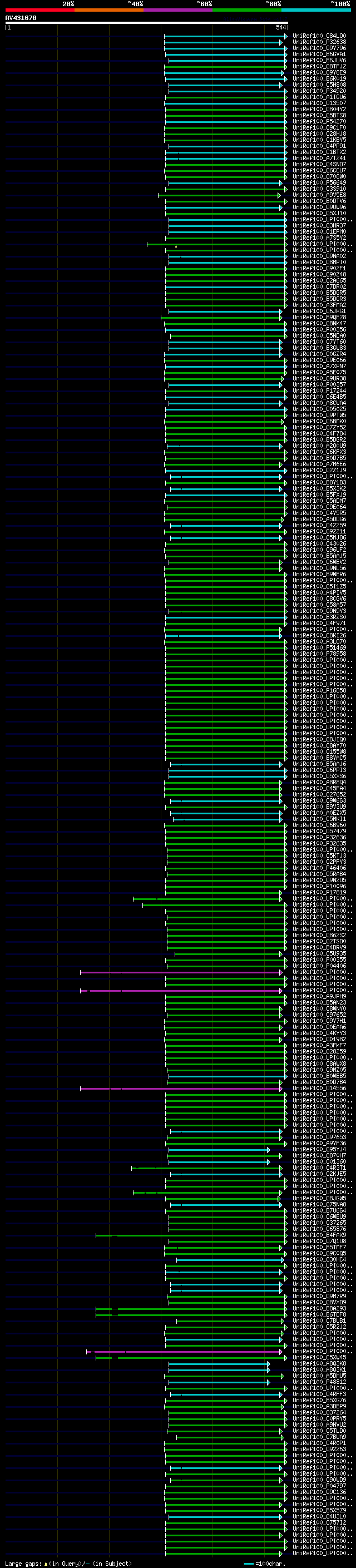Open hit UniRef100_Q84LQ0
This screenshot has height=1568, width=356.
tap(319, 36)
